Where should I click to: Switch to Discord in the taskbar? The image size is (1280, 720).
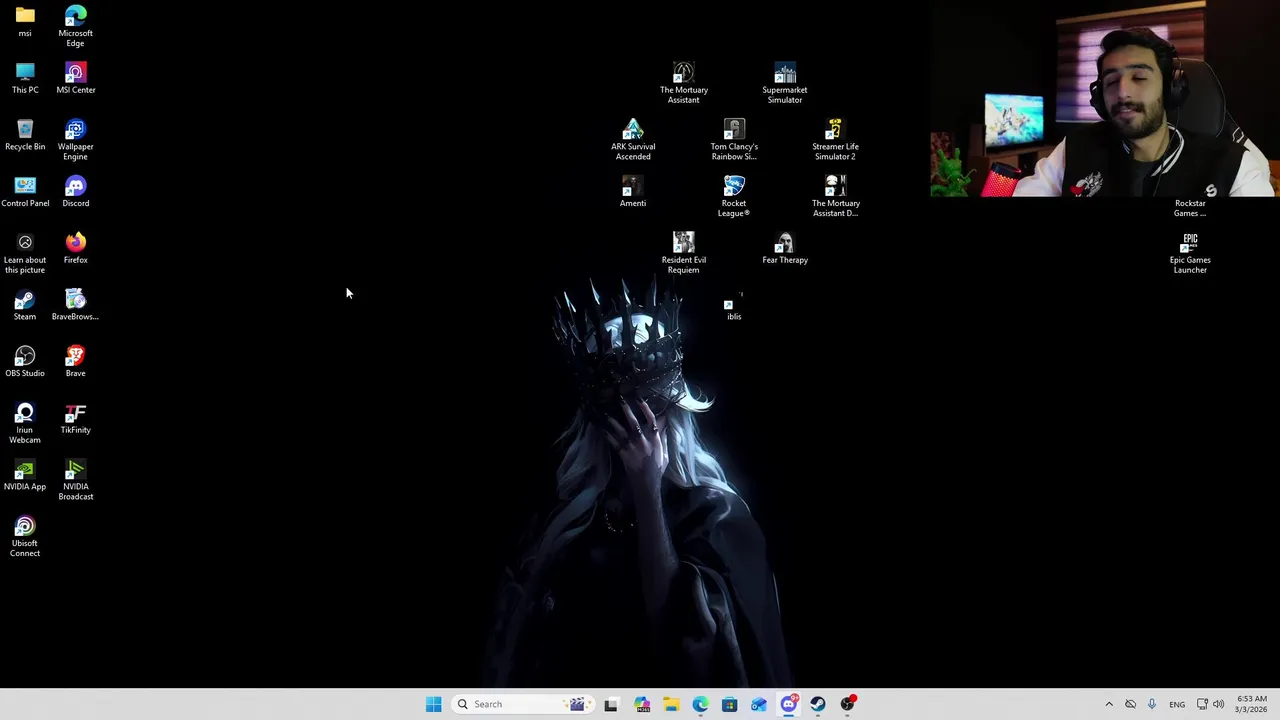coord(788,704)
